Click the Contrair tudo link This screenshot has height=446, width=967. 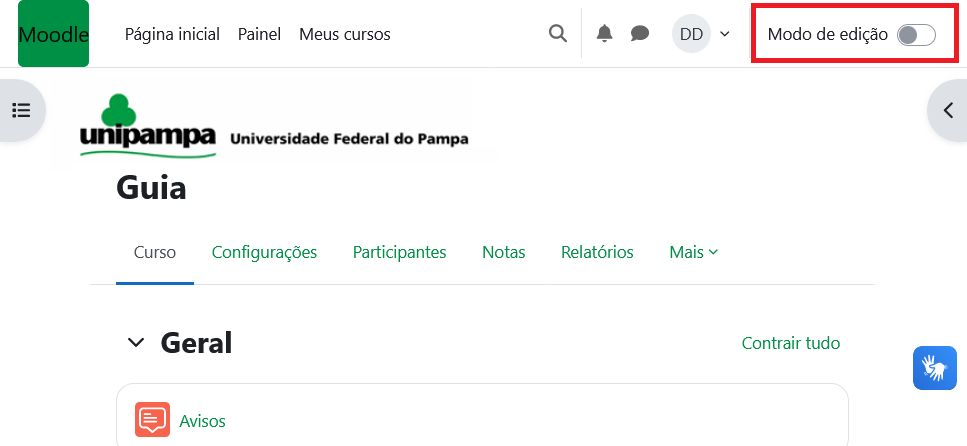click(790, 343)
